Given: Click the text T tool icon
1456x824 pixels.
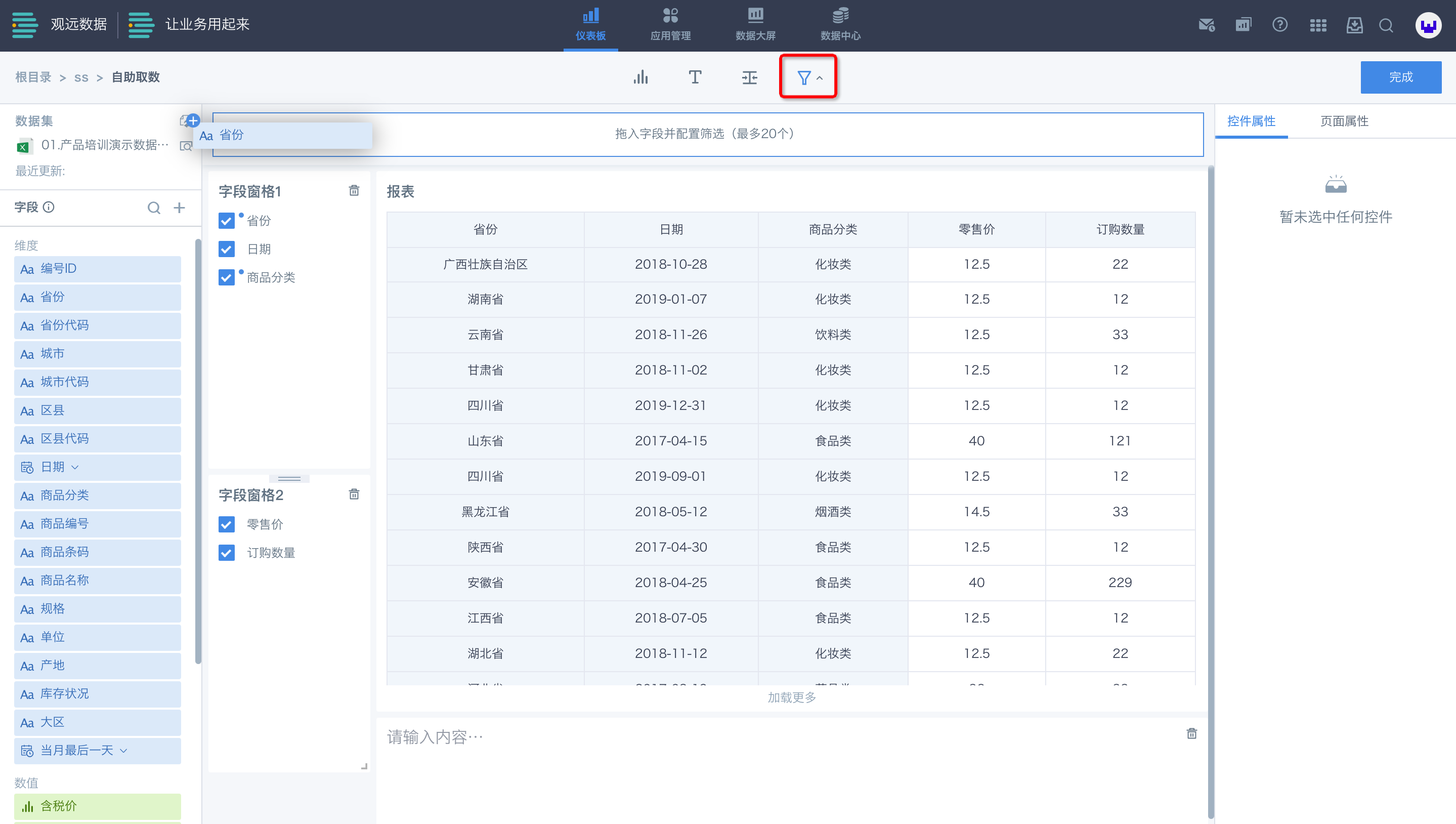Looking at the screenshot, I should [x=695, y=77].
